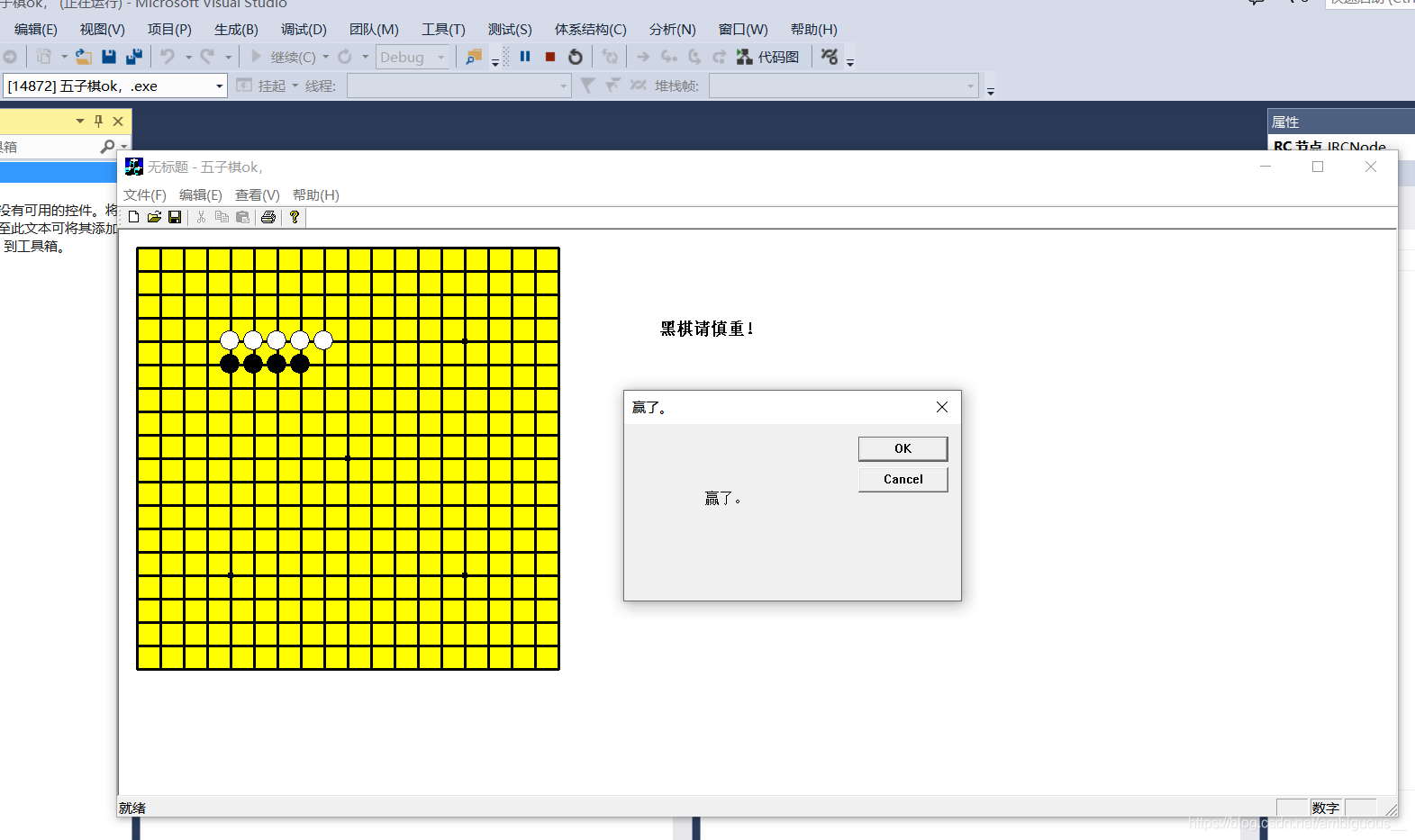Screen dimensions: 1415x840
Task: Undo icon in Visual Studio toolbar
Action: pyautogui.click(x=168, y=57)
